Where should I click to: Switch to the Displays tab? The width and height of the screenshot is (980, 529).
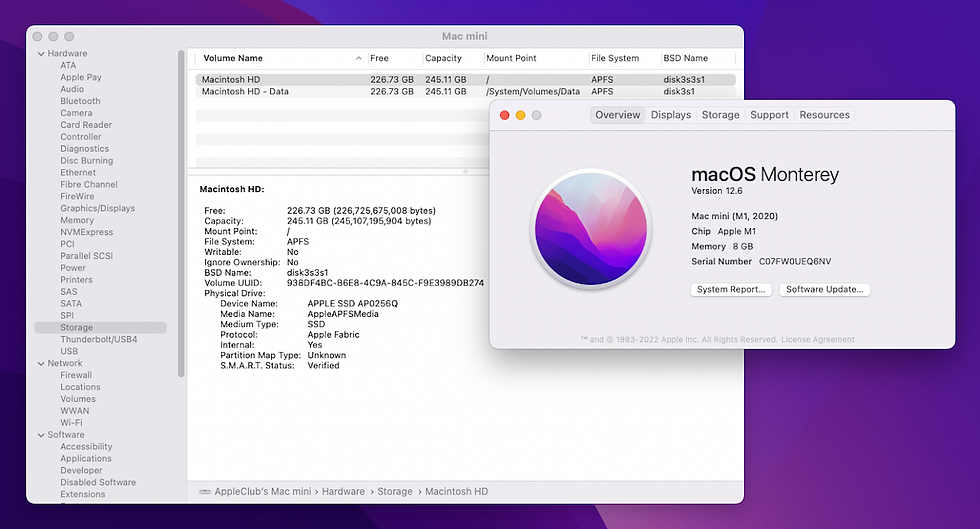tap(671, 115)
